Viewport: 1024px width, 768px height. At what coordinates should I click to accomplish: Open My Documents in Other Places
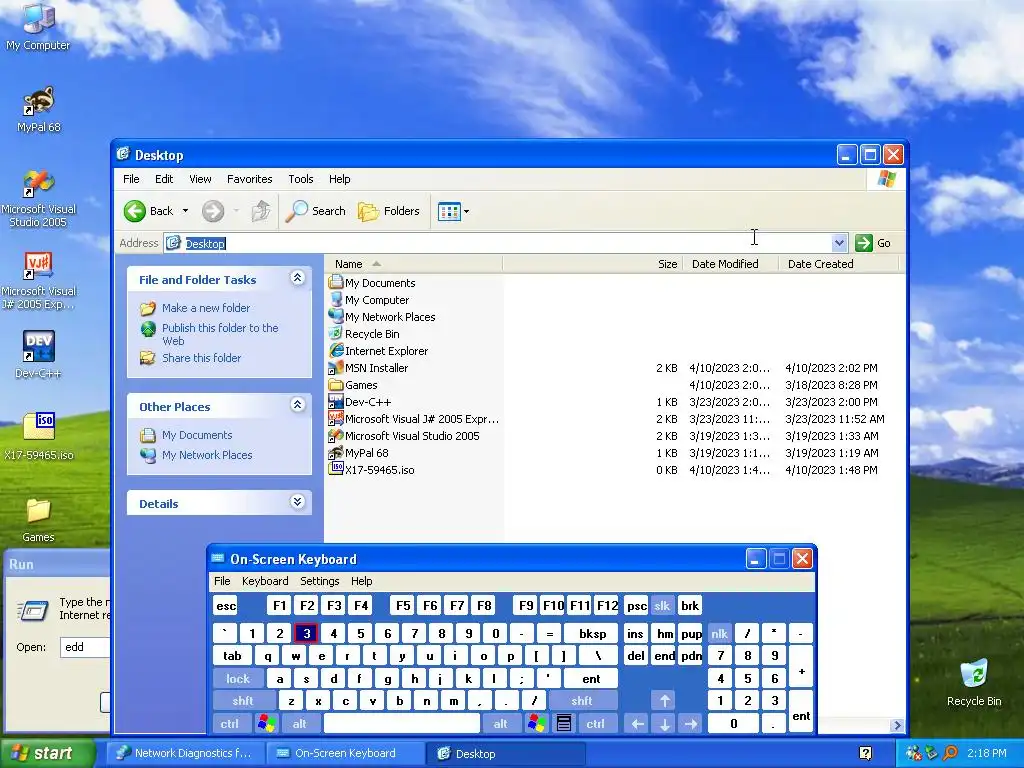[x=197, y=435]
